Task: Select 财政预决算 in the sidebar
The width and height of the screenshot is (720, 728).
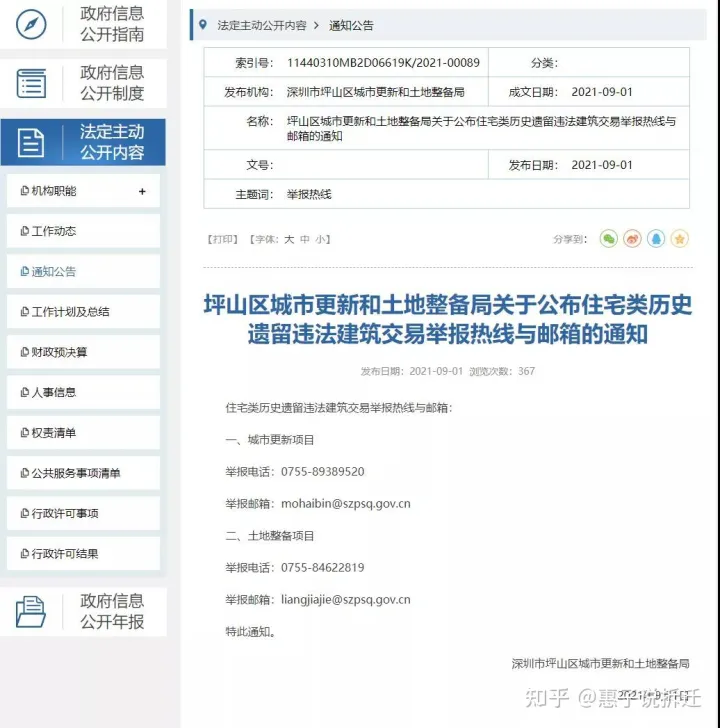Action: pos(59,352)
